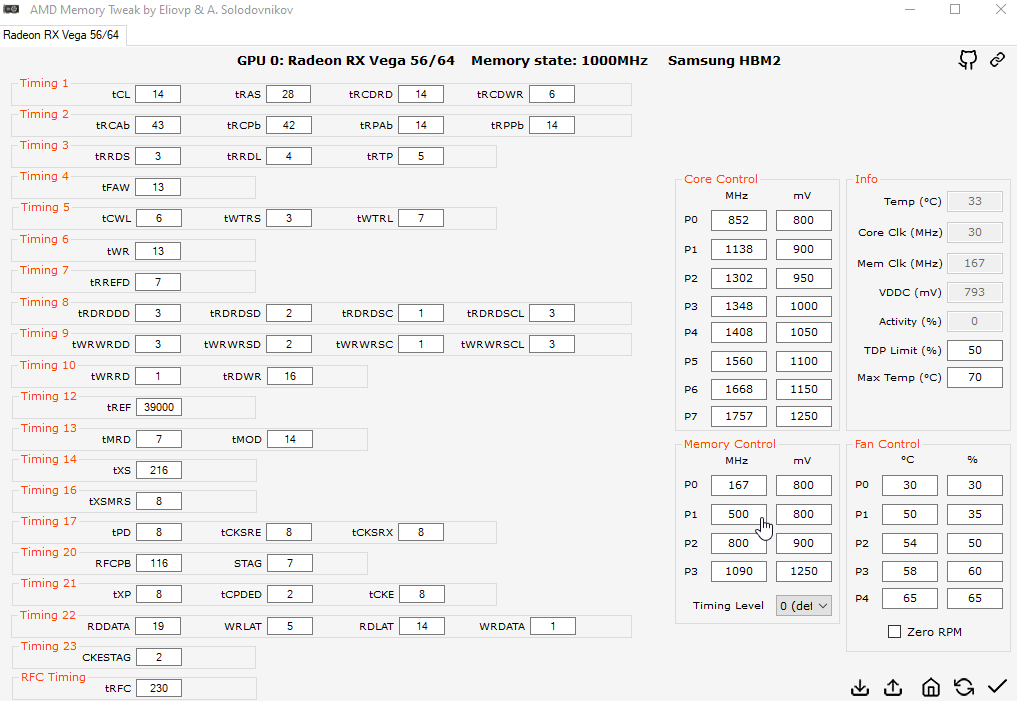
Task: Click the tRTP value field
Action: pyautogui.click(x=421, y=156)
